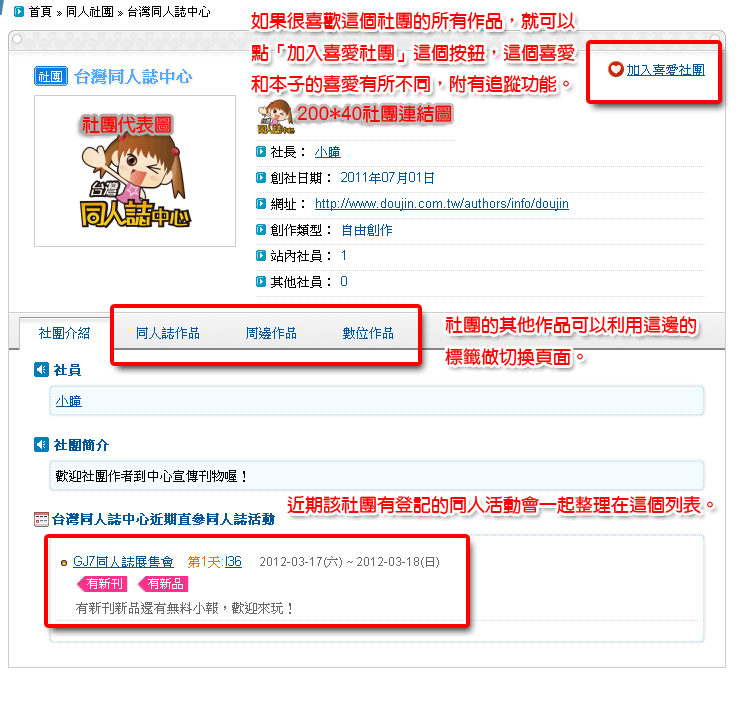Click the blue 社團 badge icon
This screenshot has height=705, width=739.
coord(51,76)
